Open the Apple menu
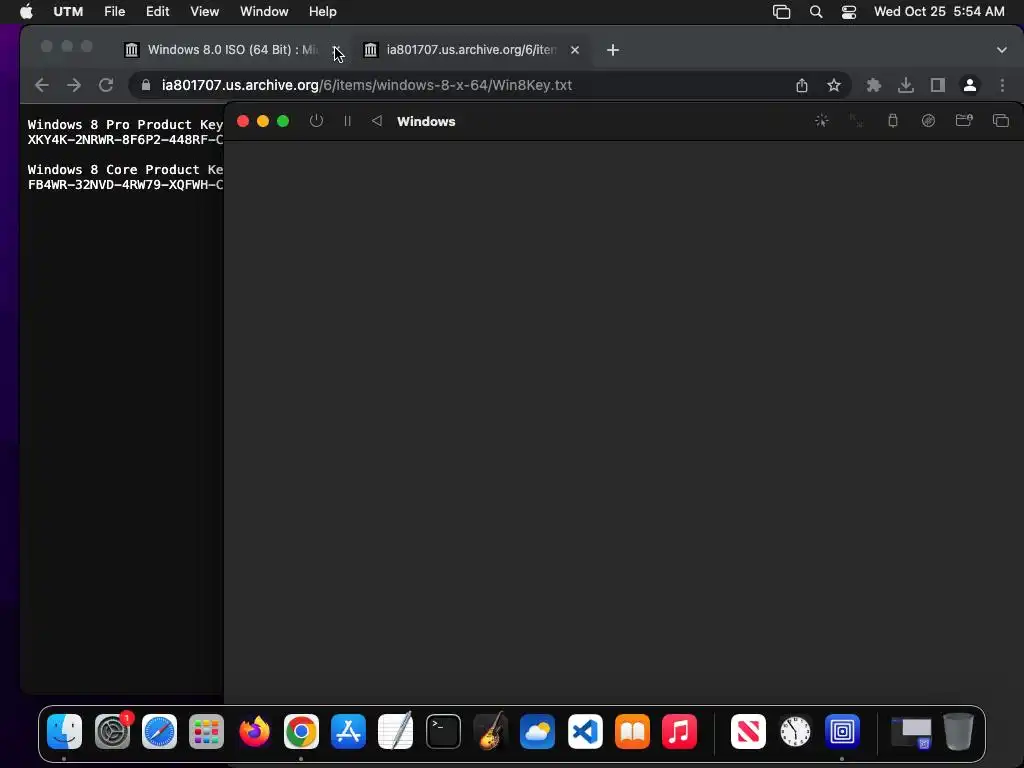 [26, 11]
